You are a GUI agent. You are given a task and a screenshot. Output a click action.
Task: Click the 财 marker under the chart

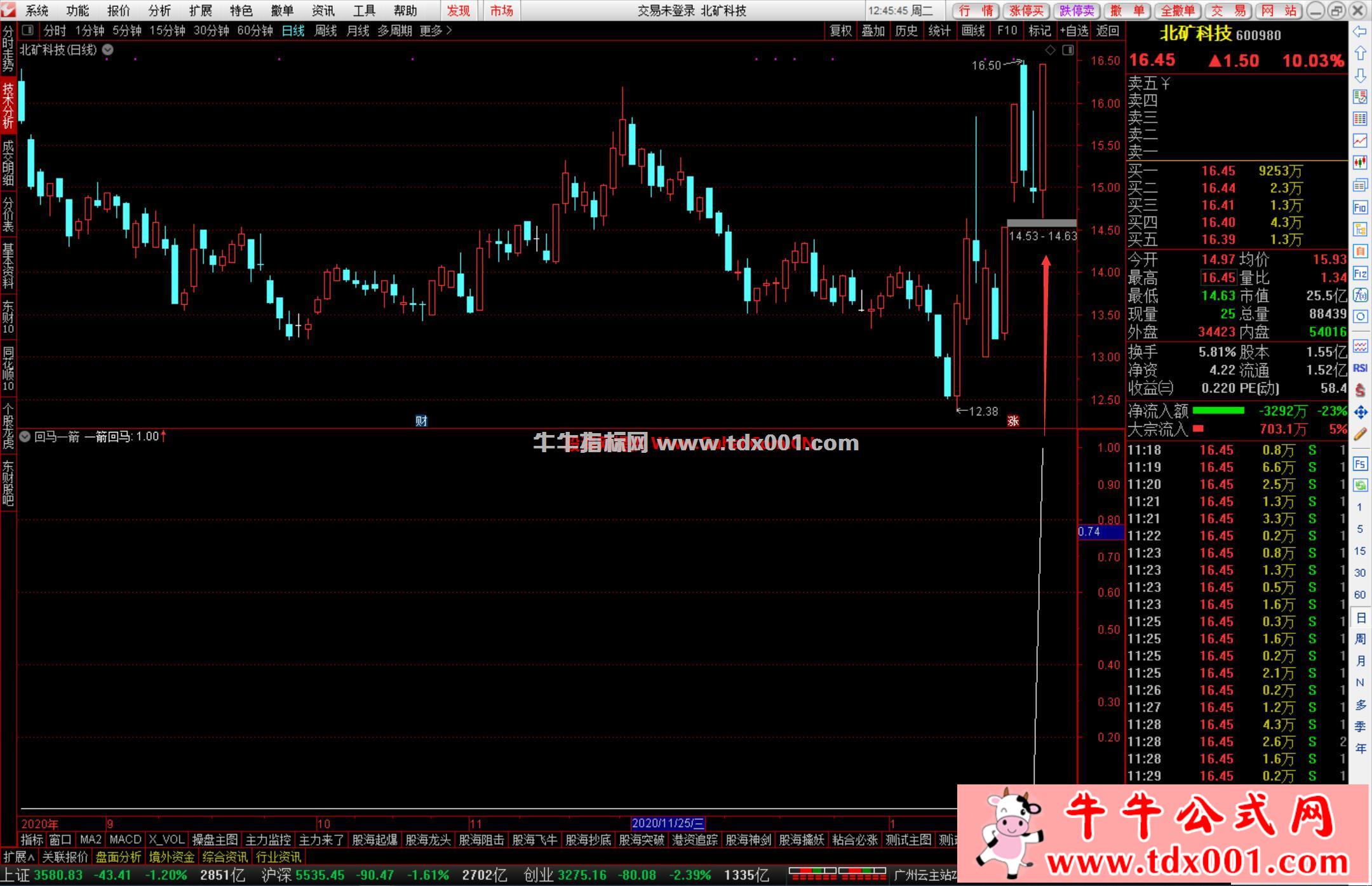click(x=421, y=421)
